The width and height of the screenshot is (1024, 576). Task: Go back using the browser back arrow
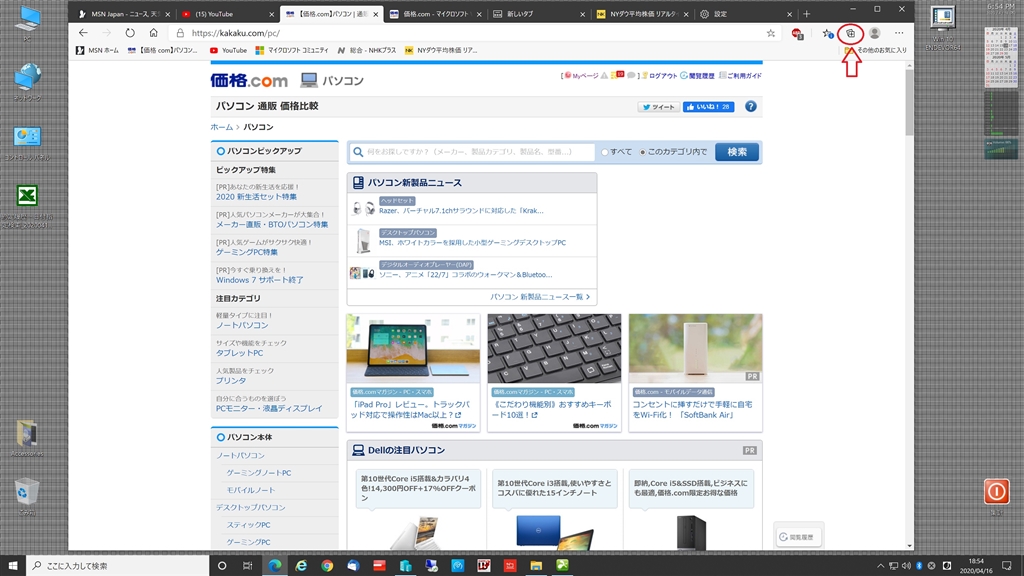(83, 33)
